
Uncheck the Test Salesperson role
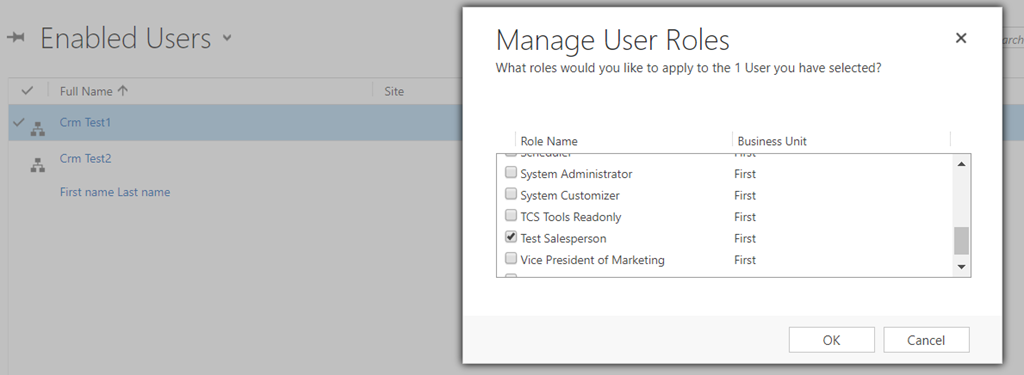pyautogui.click(x=511, y=237)
